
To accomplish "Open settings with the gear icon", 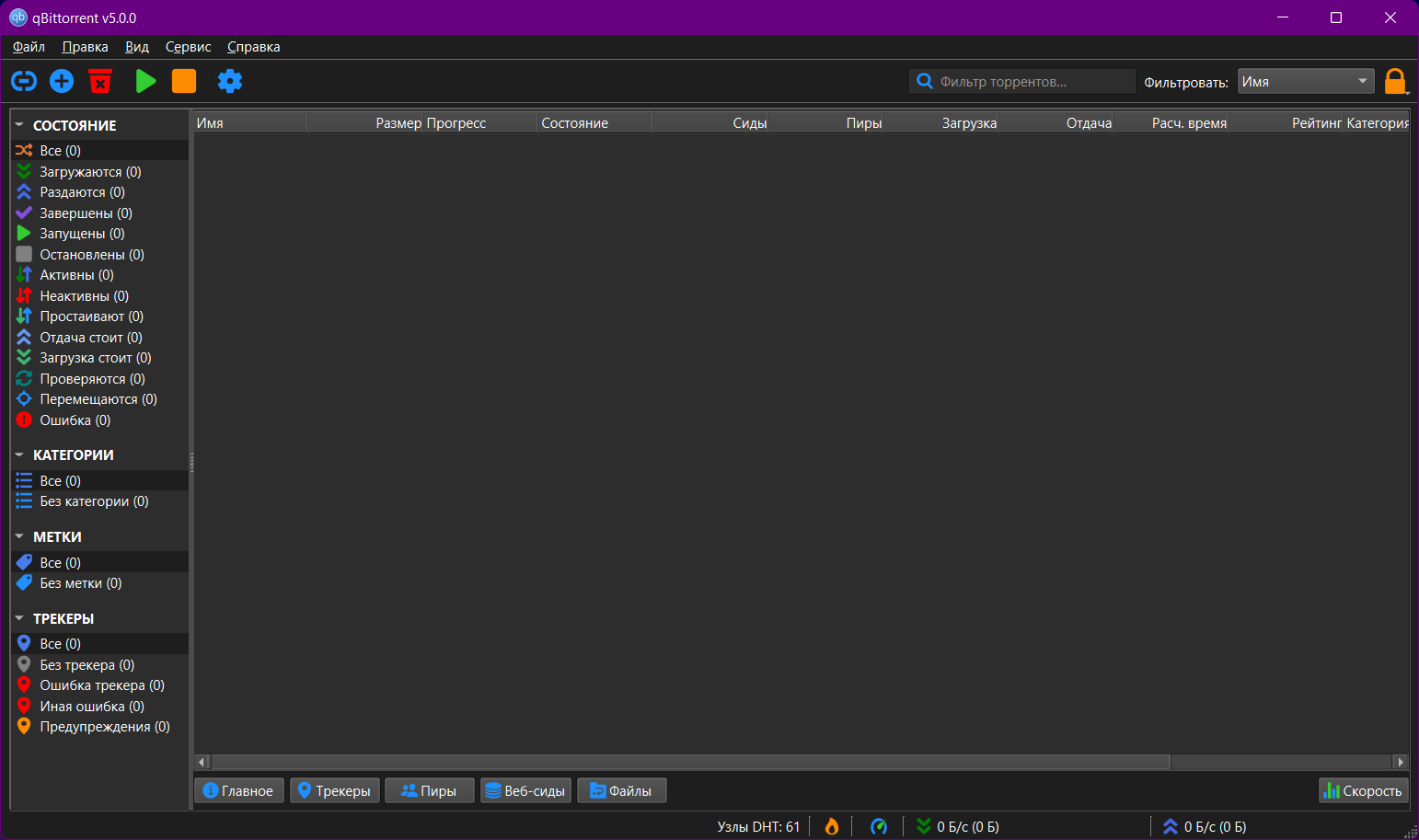I will tap(230, 81).
